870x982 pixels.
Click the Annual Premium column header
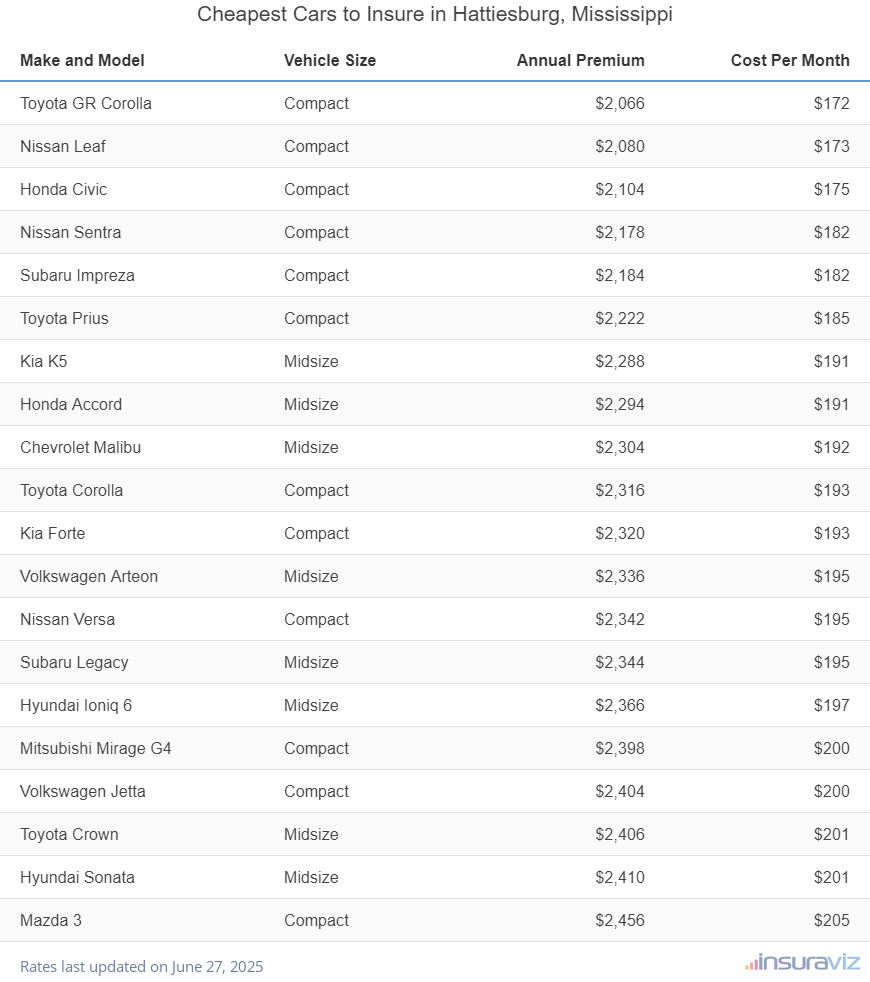[x=580, y=60]
